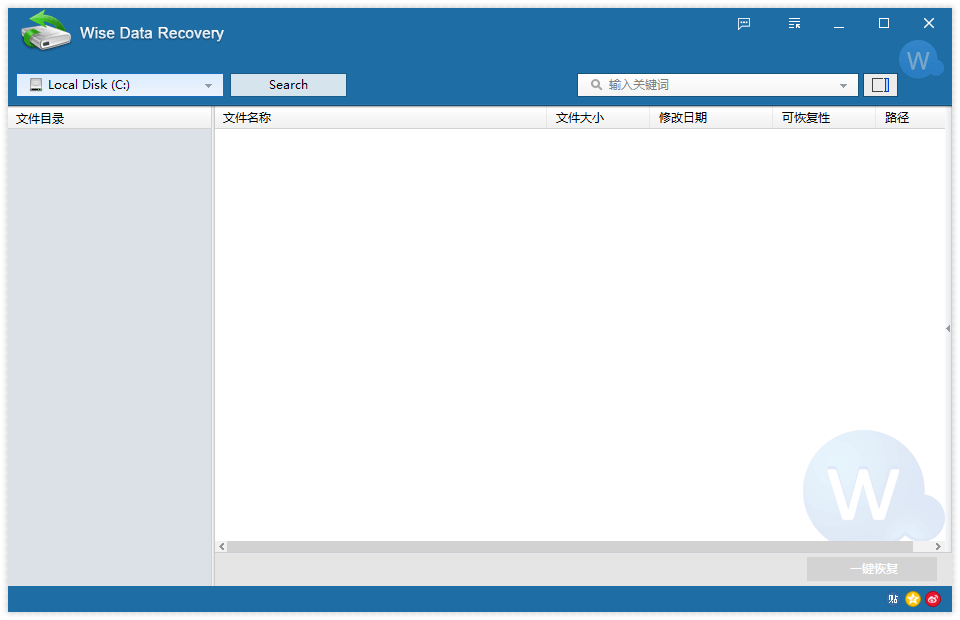This screenshot has width=960, height=620.
Task: Click the horizontal scrollbar left arrow
Action: click(x=222, y=547)
